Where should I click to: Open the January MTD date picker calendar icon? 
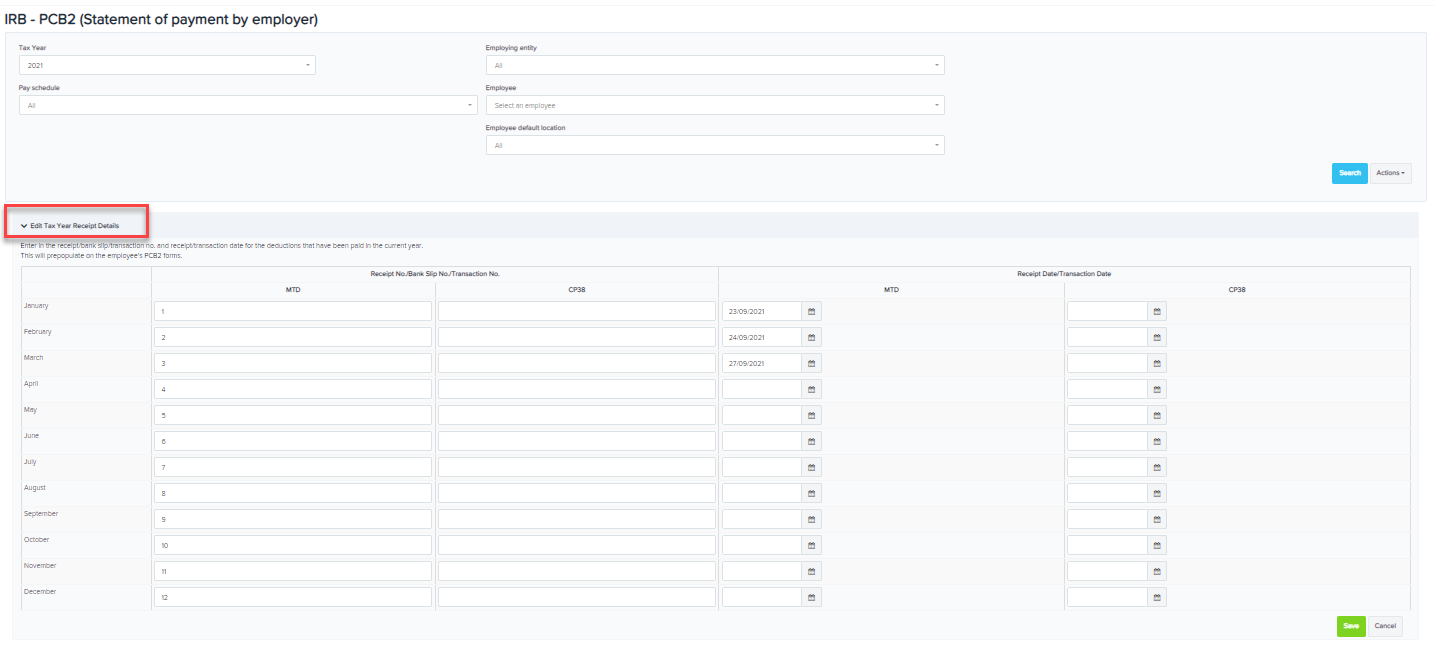(x=811, y=311)
